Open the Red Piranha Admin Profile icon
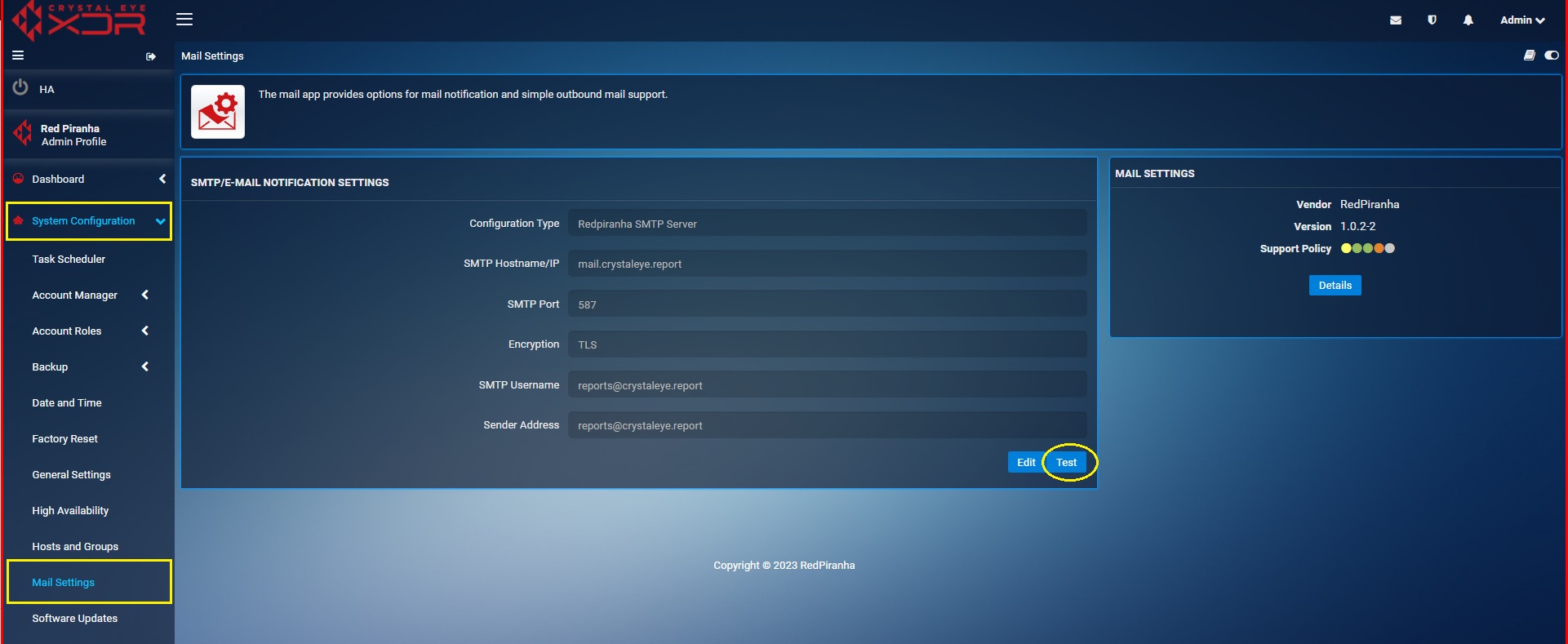The image size is (1568, 644). click(x=23, y=134)
